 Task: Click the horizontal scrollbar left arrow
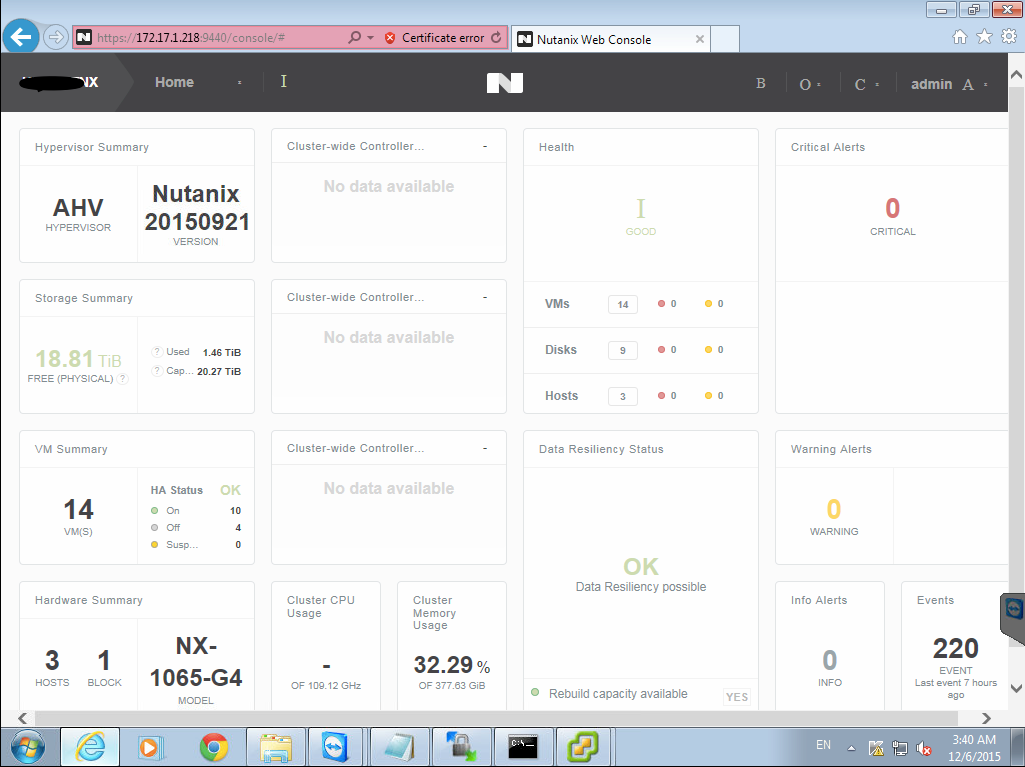(x=22, y=718)
